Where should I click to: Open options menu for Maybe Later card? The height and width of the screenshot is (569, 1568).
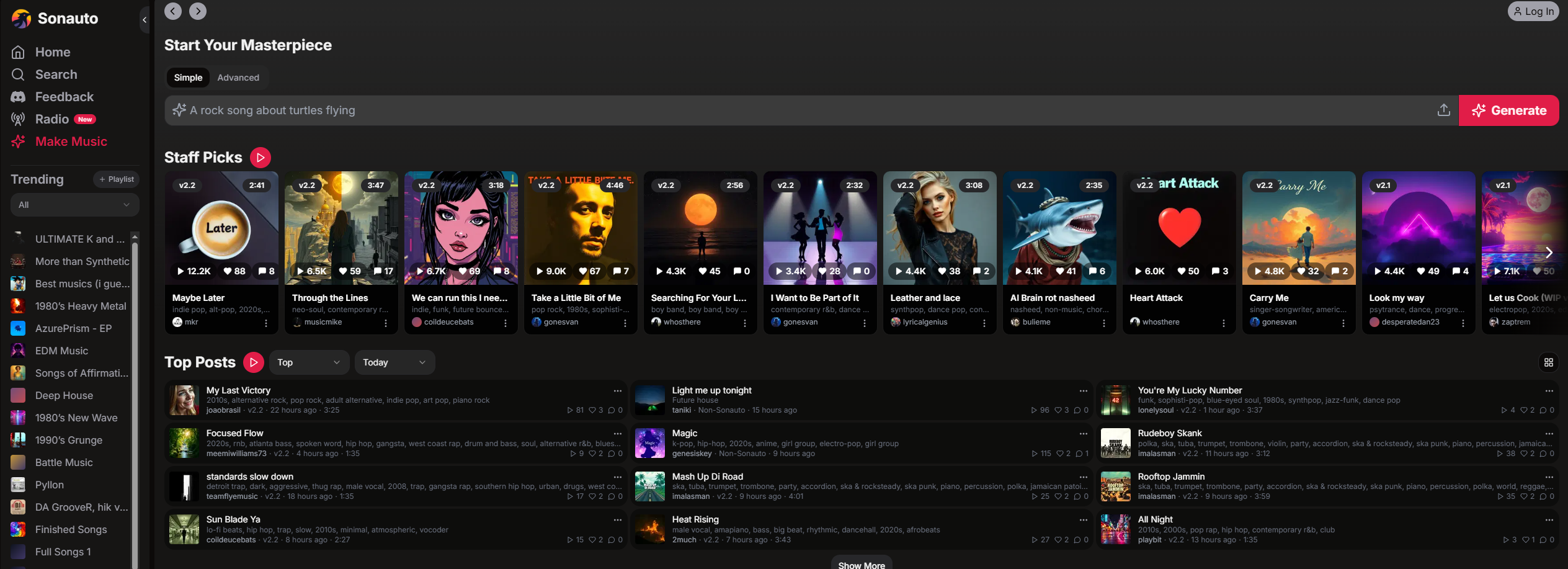266,323
